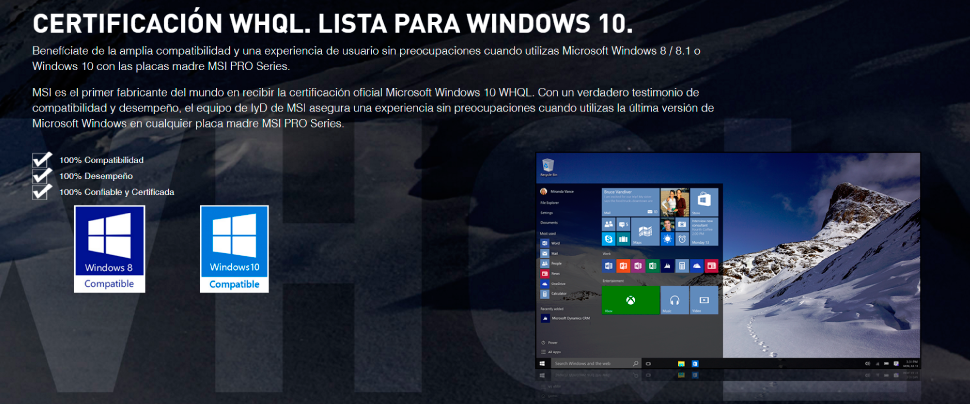Toggle the 100% Compatibilidad checkbox
970x404 pixels.
point(42,160)
